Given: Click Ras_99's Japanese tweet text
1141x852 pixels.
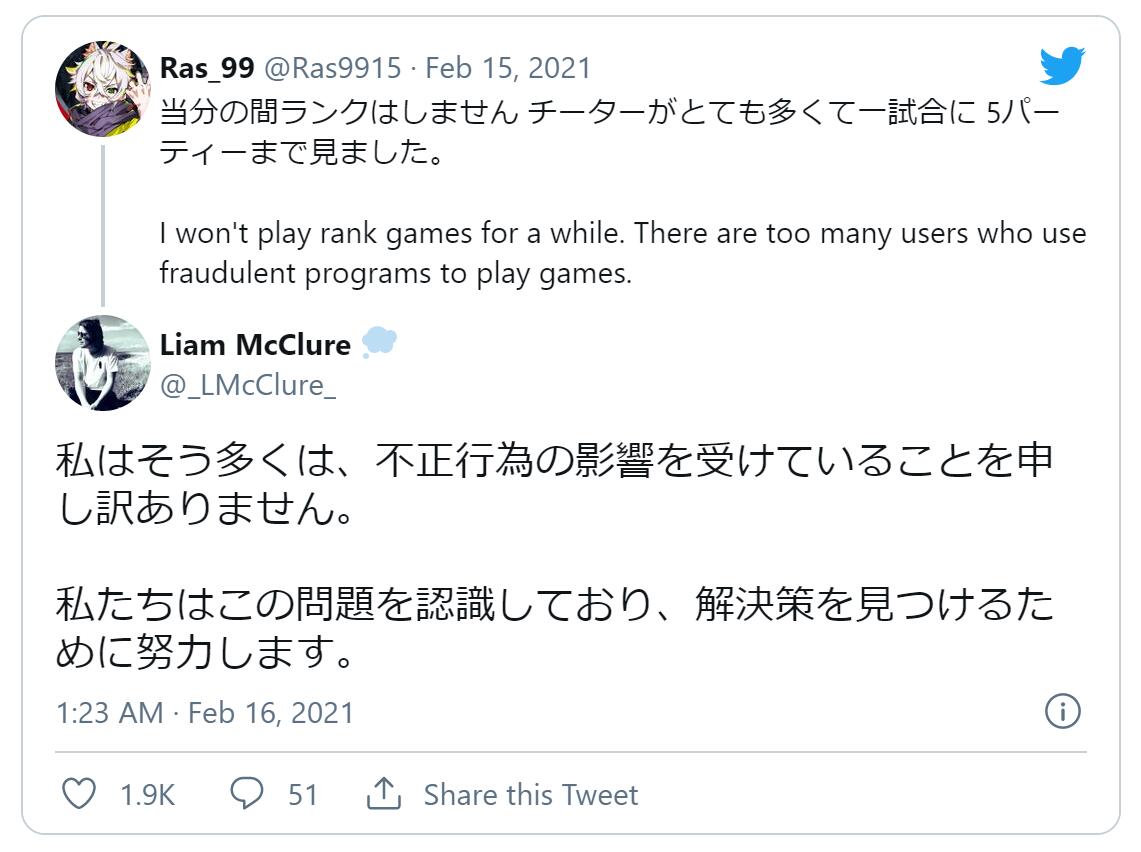Looking at the screenshot, I should [610, 132].
